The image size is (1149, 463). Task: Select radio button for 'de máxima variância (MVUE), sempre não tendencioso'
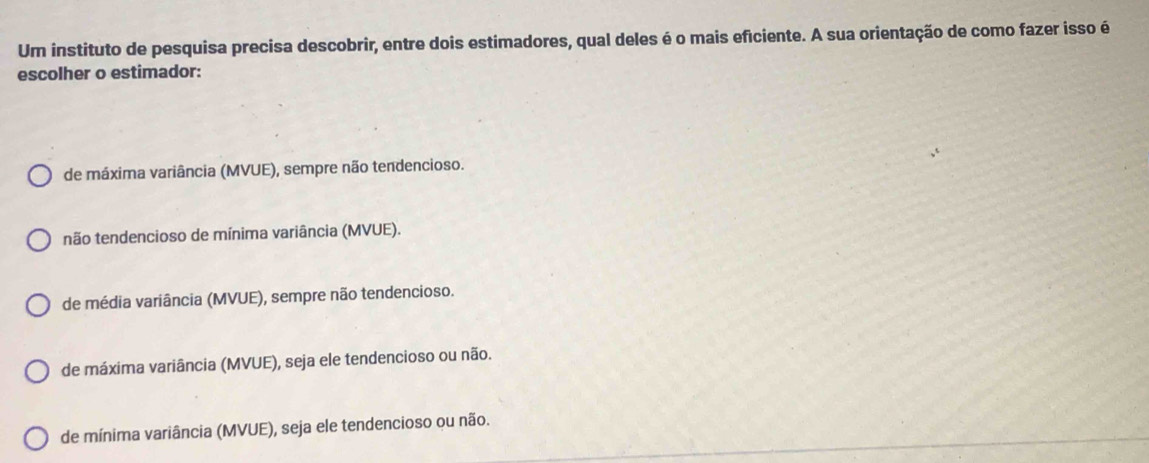pyautogui.click(x=39, y=177)
